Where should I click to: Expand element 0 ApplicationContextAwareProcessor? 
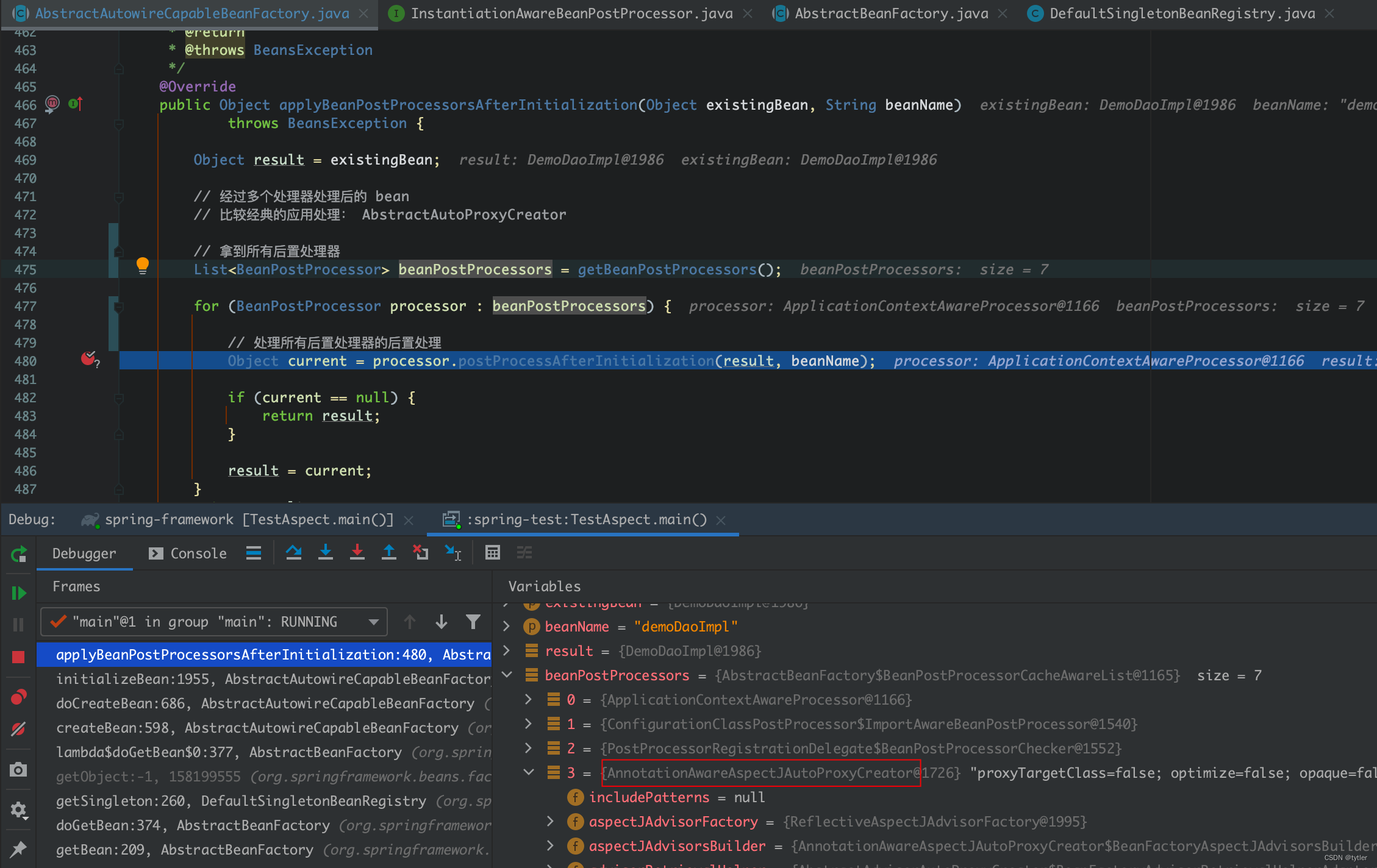528,699
